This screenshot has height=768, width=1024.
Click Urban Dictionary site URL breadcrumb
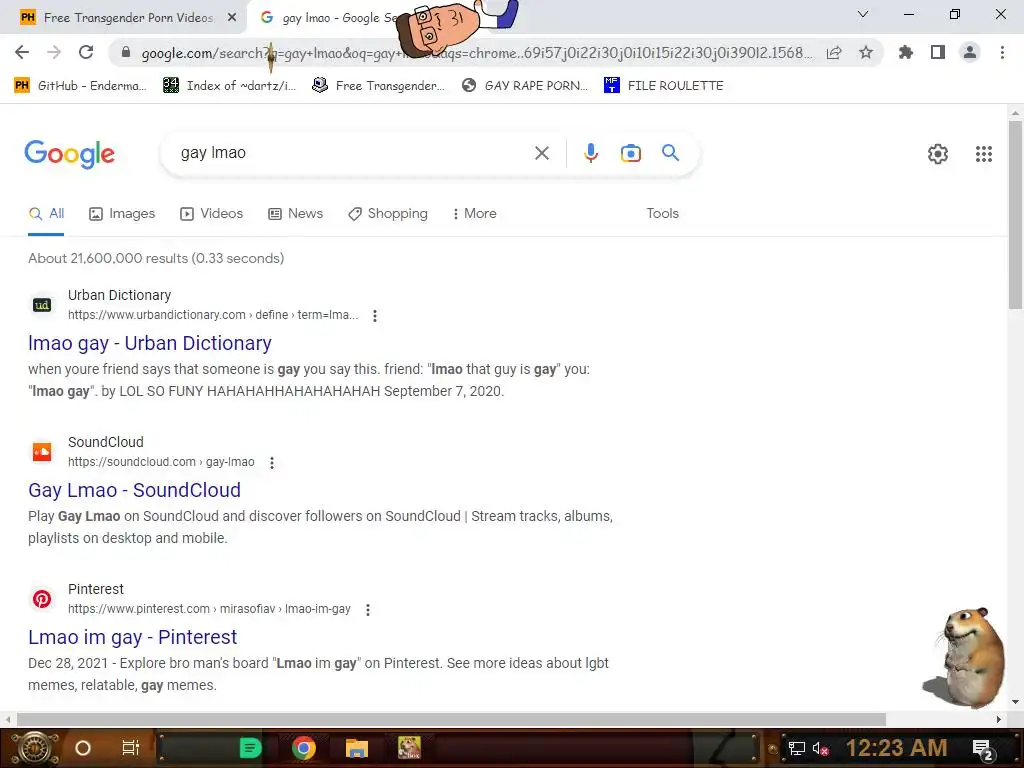tap(213, 315)
